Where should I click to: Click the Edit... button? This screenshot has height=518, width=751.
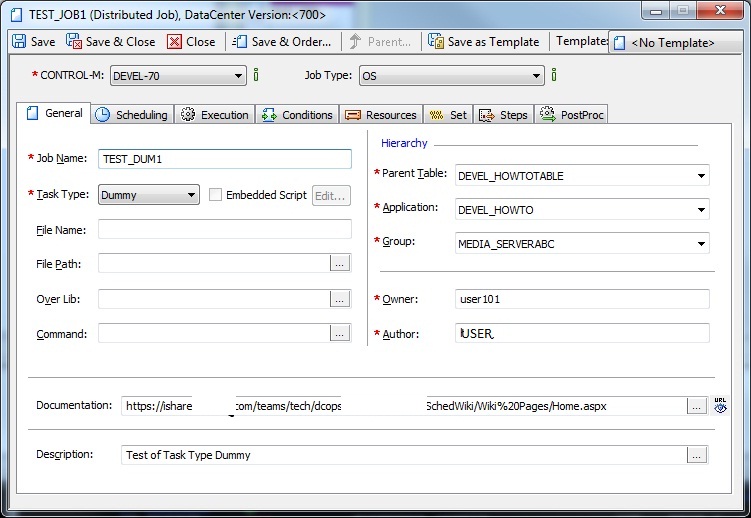(331, 196)
